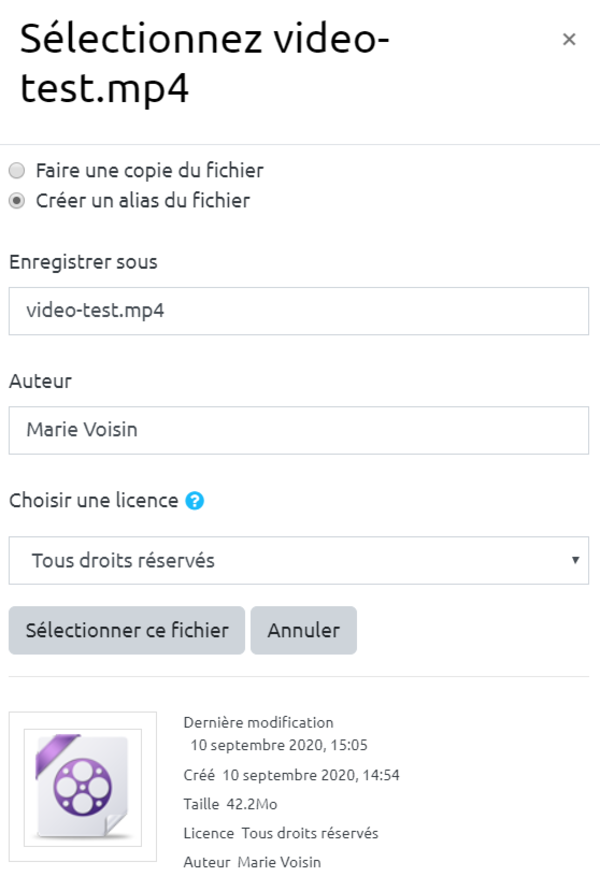The width and height of the screenshot is (600, 891).
Task: Click the dialog title 'Sélectionnez video-test.mp4'
Action: (205, 62)
